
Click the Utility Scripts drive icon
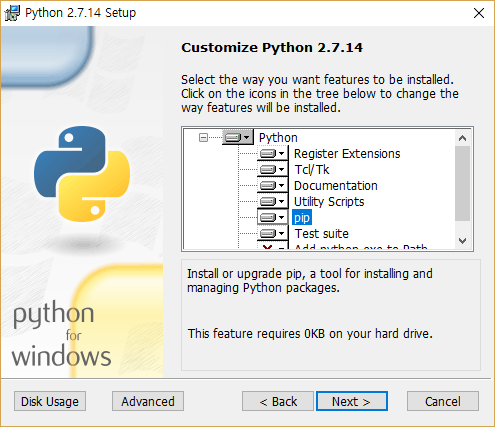click(x=272, y=201)
